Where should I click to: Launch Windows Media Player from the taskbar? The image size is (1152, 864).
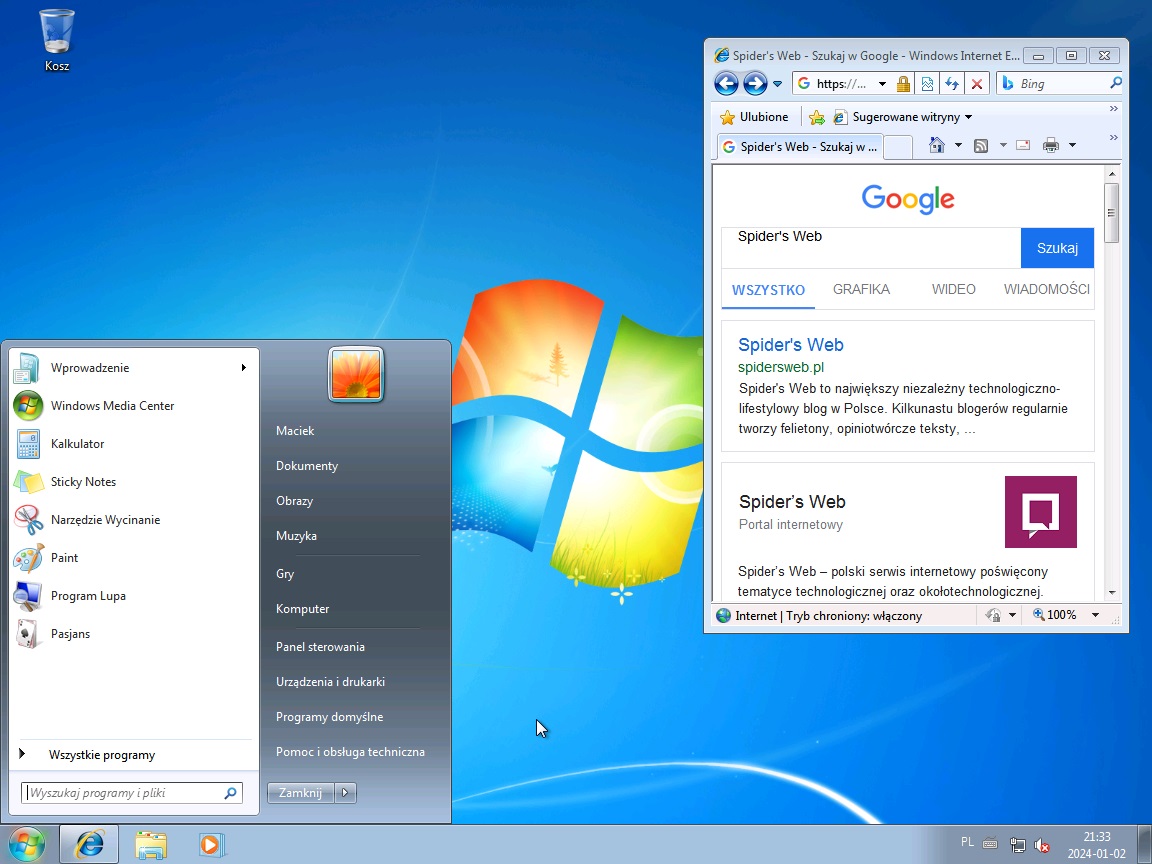212,845
